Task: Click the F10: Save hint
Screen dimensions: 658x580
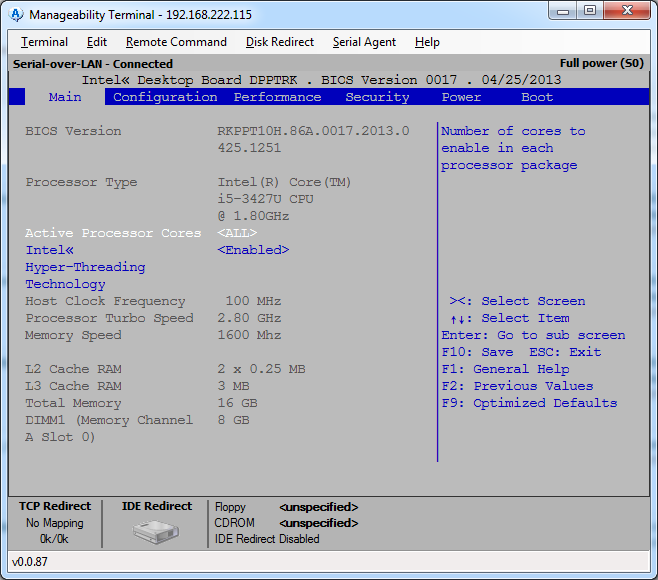Action: tap(477, 352)
